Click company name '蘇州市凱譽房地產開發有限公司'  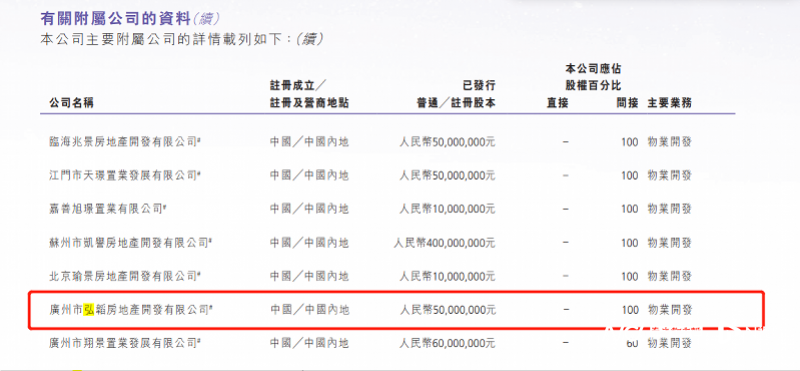click(x=129, y=242)
